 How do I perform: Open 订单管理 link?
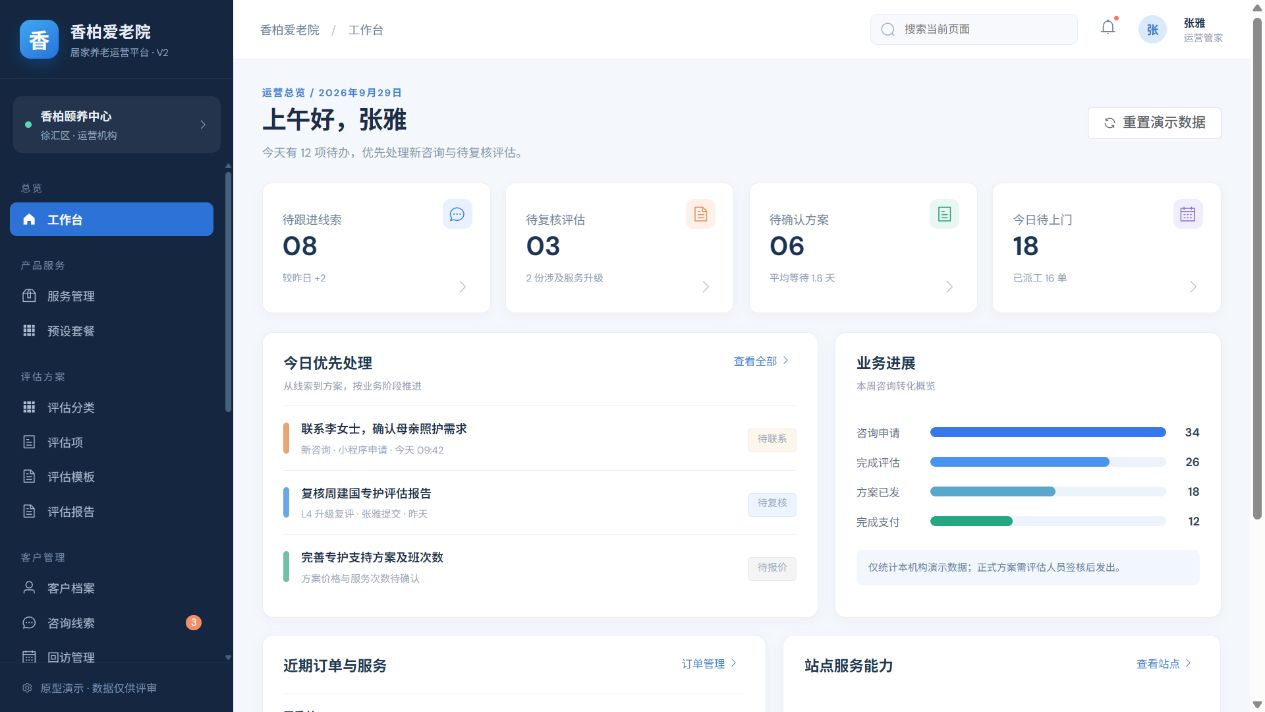pos(709,663)
